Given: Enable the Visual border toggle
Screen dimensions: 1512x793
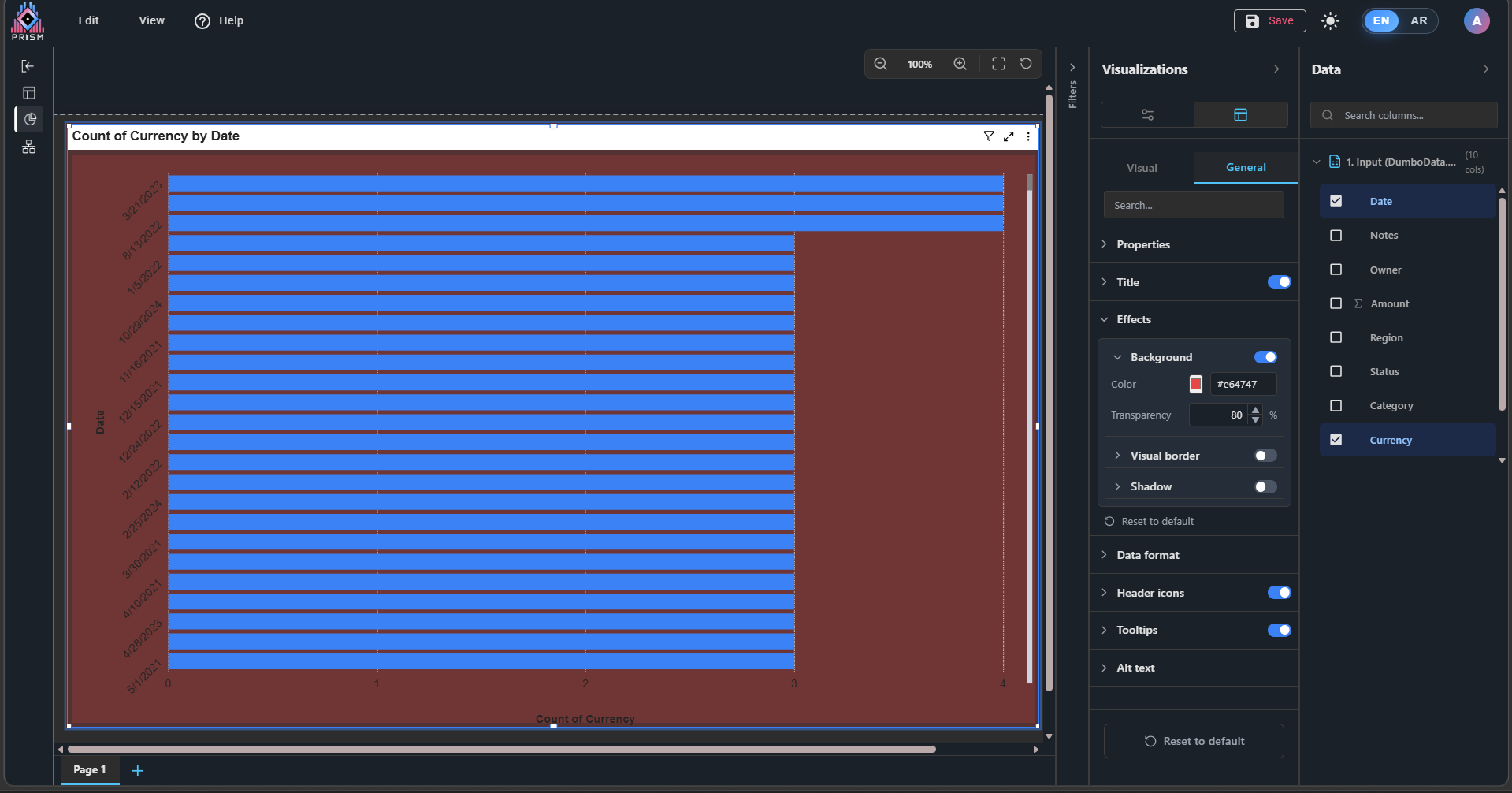Looking at the screenshot, I should click(x=1265, y=456).
